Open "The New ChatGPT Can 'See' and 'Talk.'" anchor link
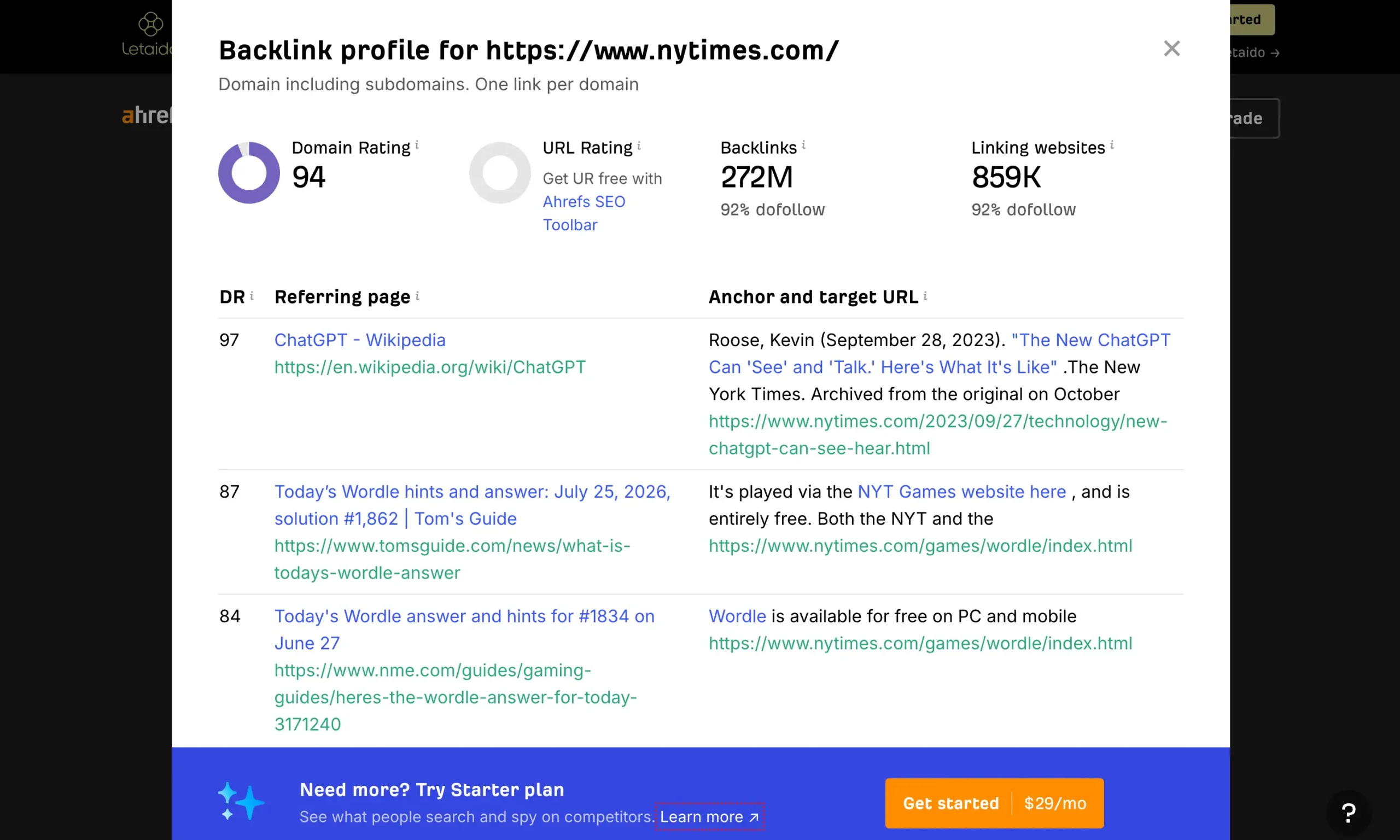1400x840 pixels. [940, 353]
